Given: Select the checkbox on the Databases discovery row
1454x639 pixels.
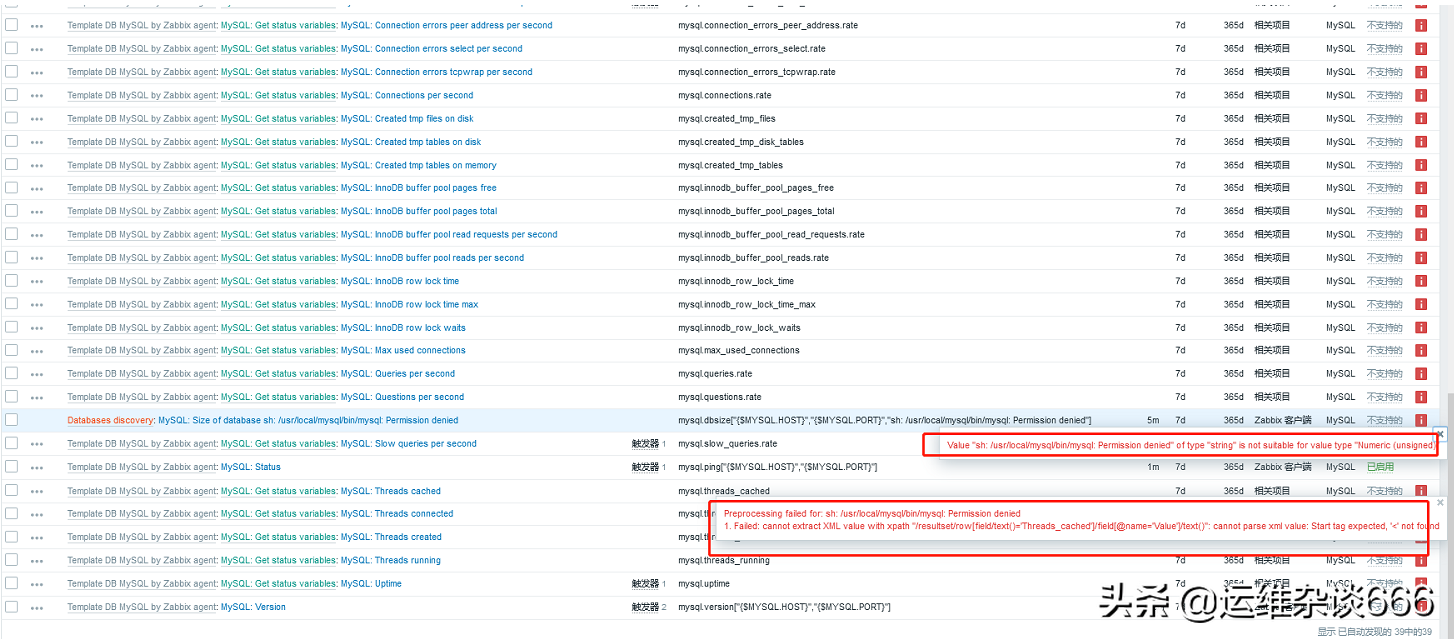Looking at the screenshot, I should 11,420.
